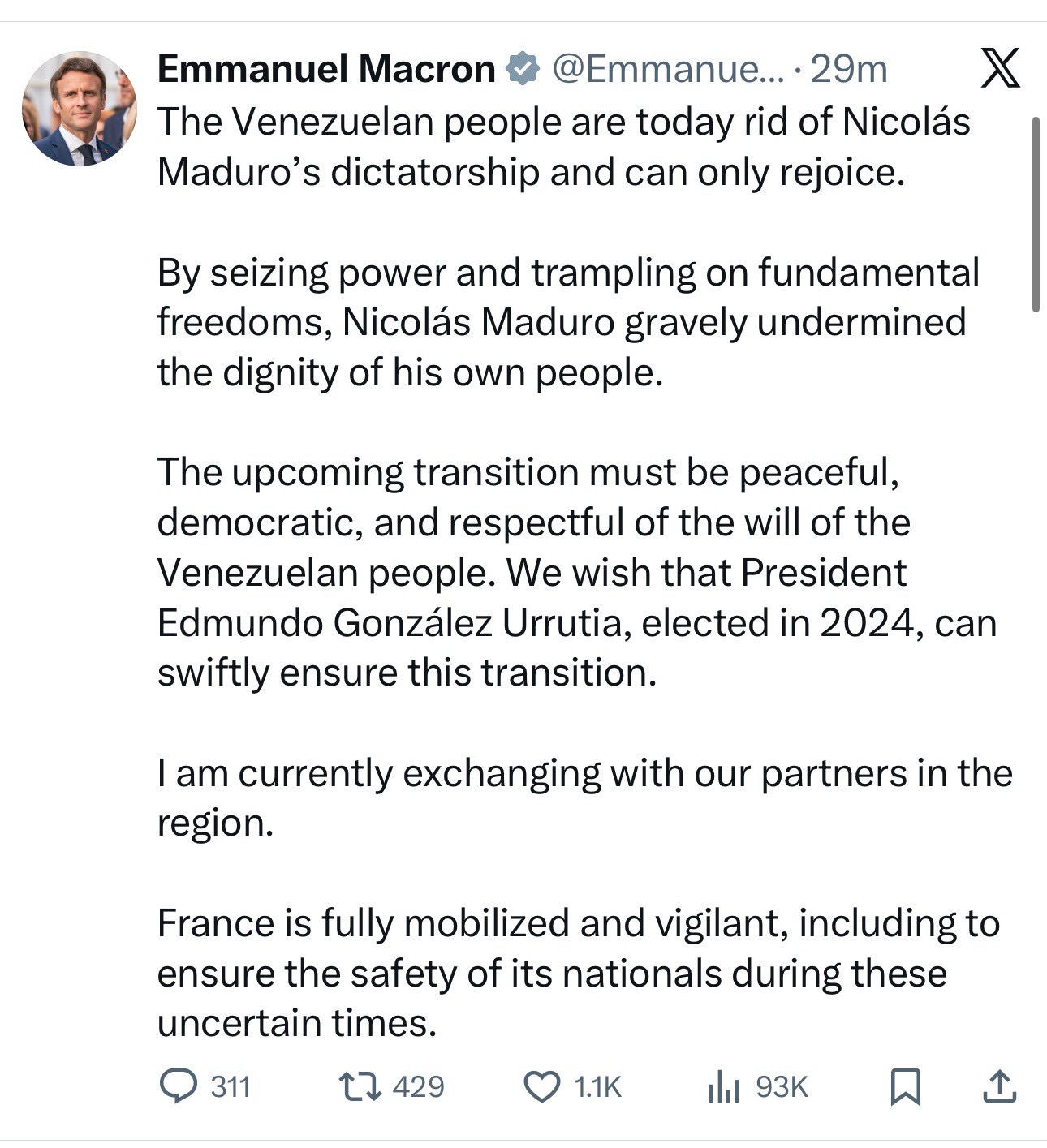Repost using the arrows icon
The image size is (1047, 1148).
pyautogui.click(x=360, y=1086)
